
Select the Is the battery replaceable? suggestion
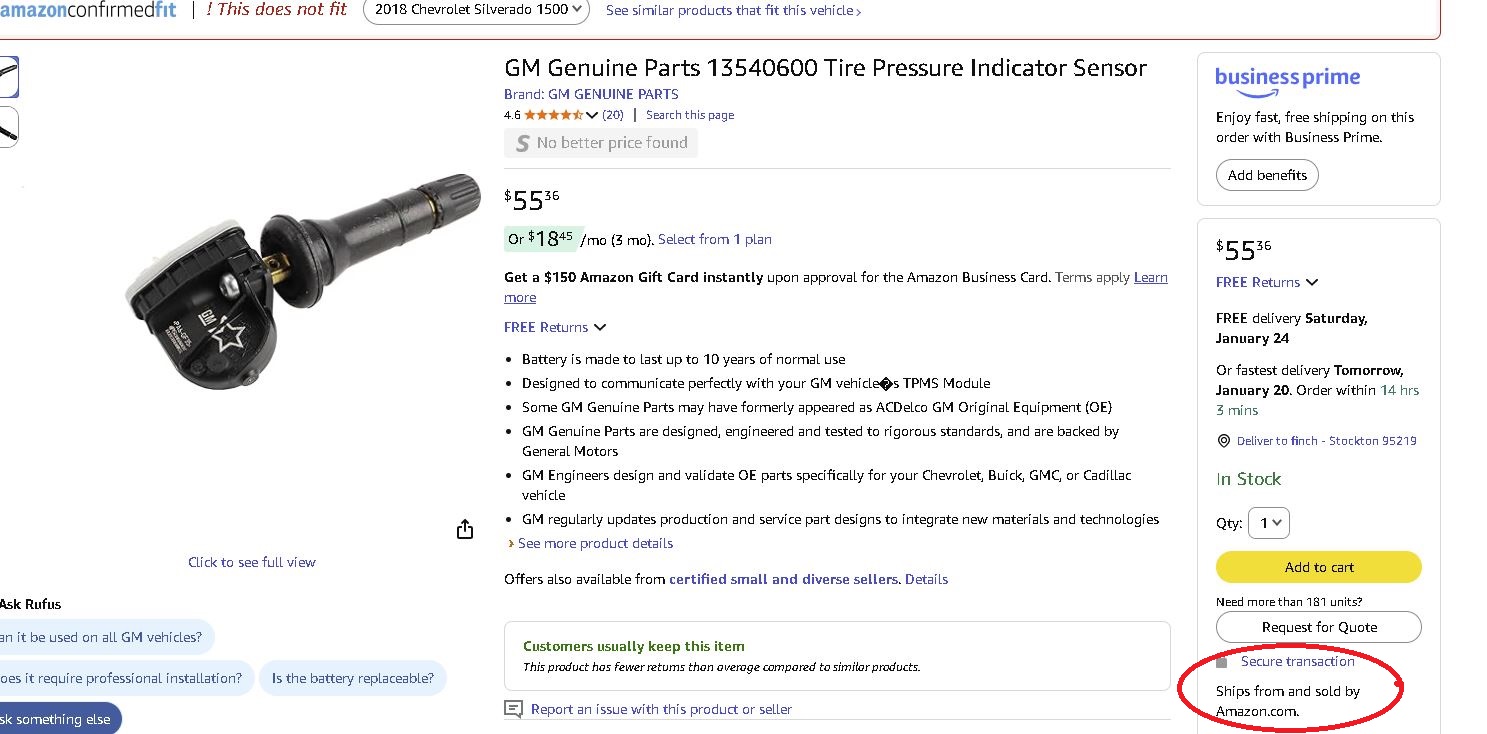352,678
